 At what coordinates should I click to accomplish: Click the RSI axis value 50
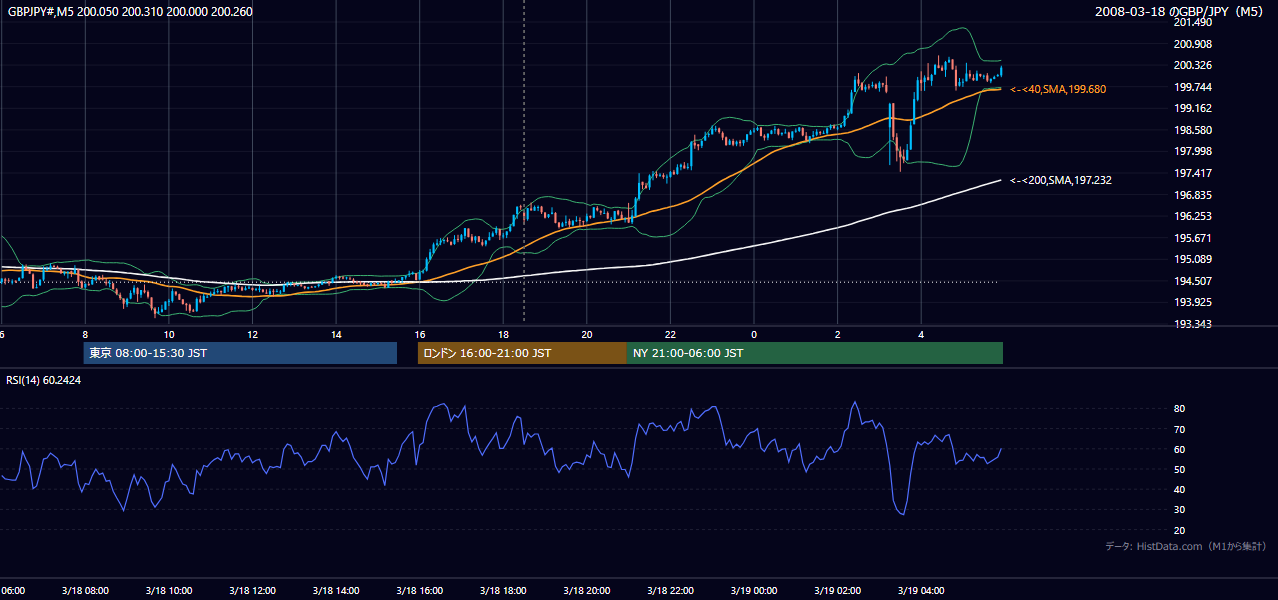(x=1179, y=469)
